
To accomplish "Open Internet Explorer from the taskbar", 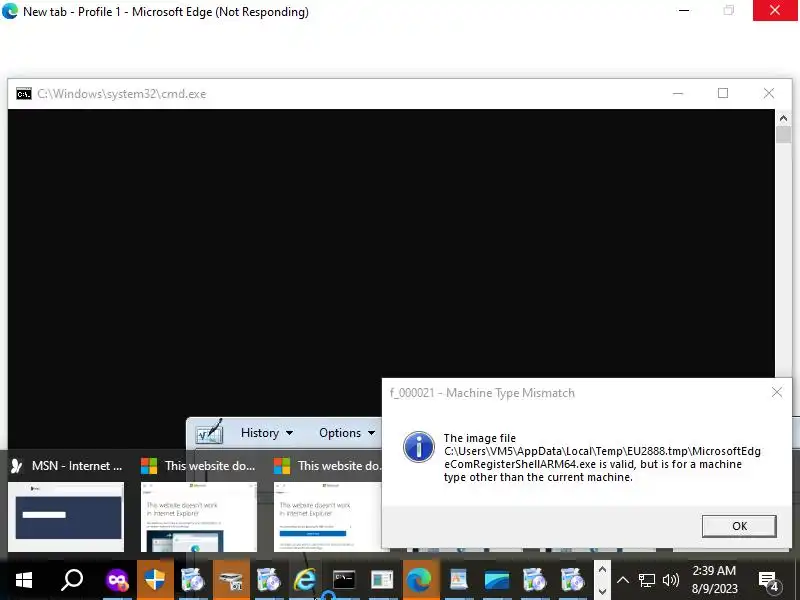I will click(305, 580).
